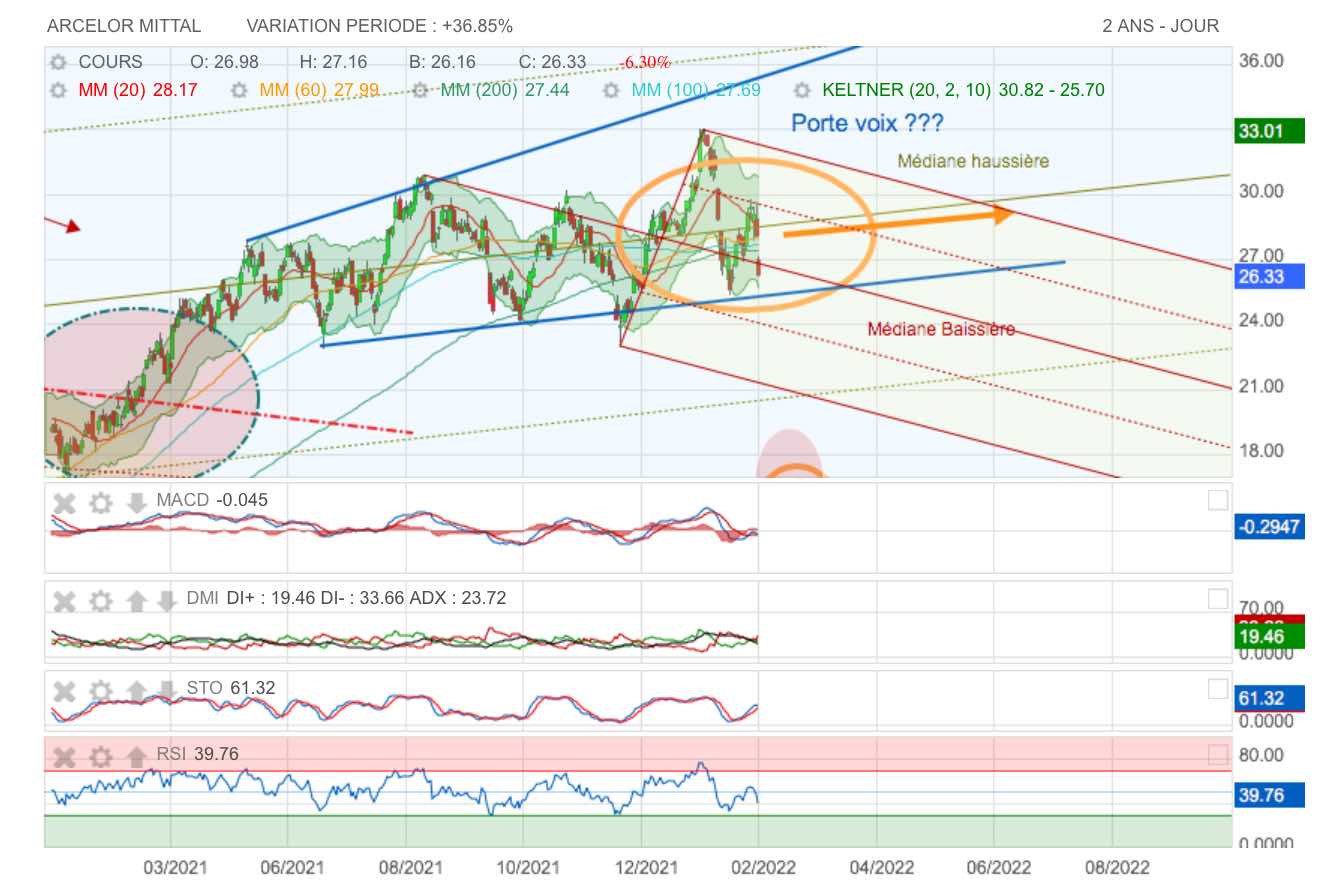Viewport: 1344px width, 892px height.
Task: Move the RSI panel up
Action: pyautogui.click(x=136, y=756)
